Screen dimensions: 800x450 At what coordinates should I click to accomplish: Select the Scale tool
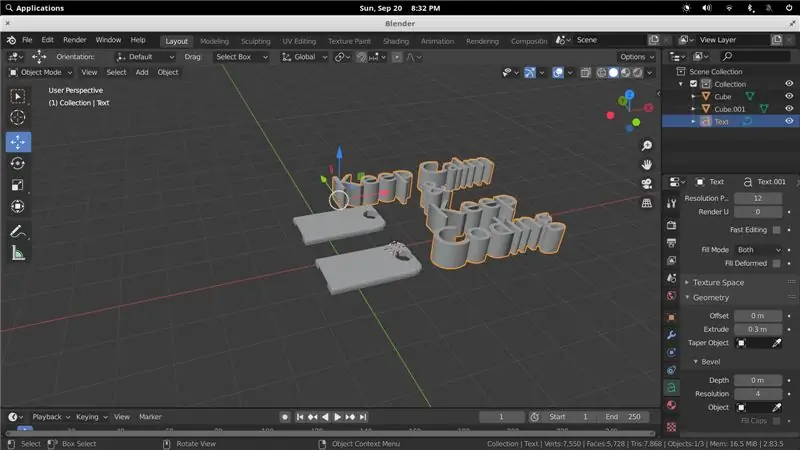18,185
